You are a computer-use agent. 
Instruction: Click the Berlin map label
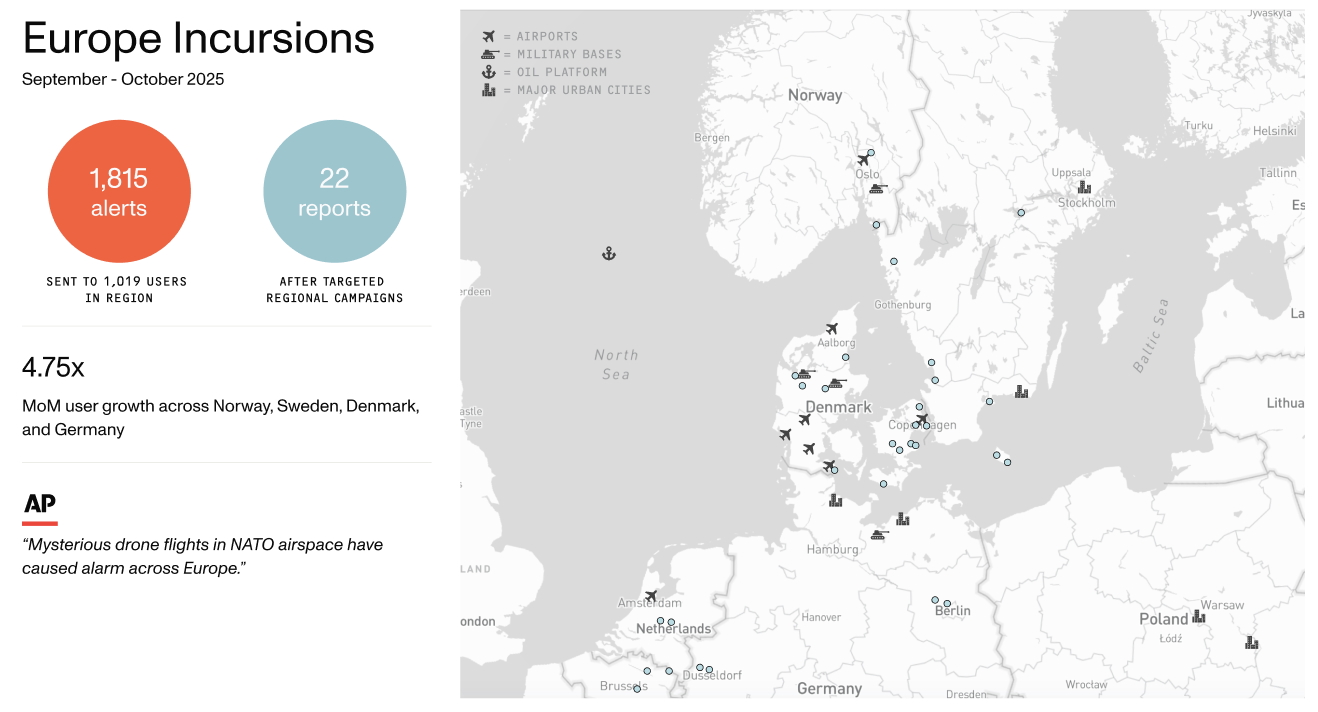[952, 610]
